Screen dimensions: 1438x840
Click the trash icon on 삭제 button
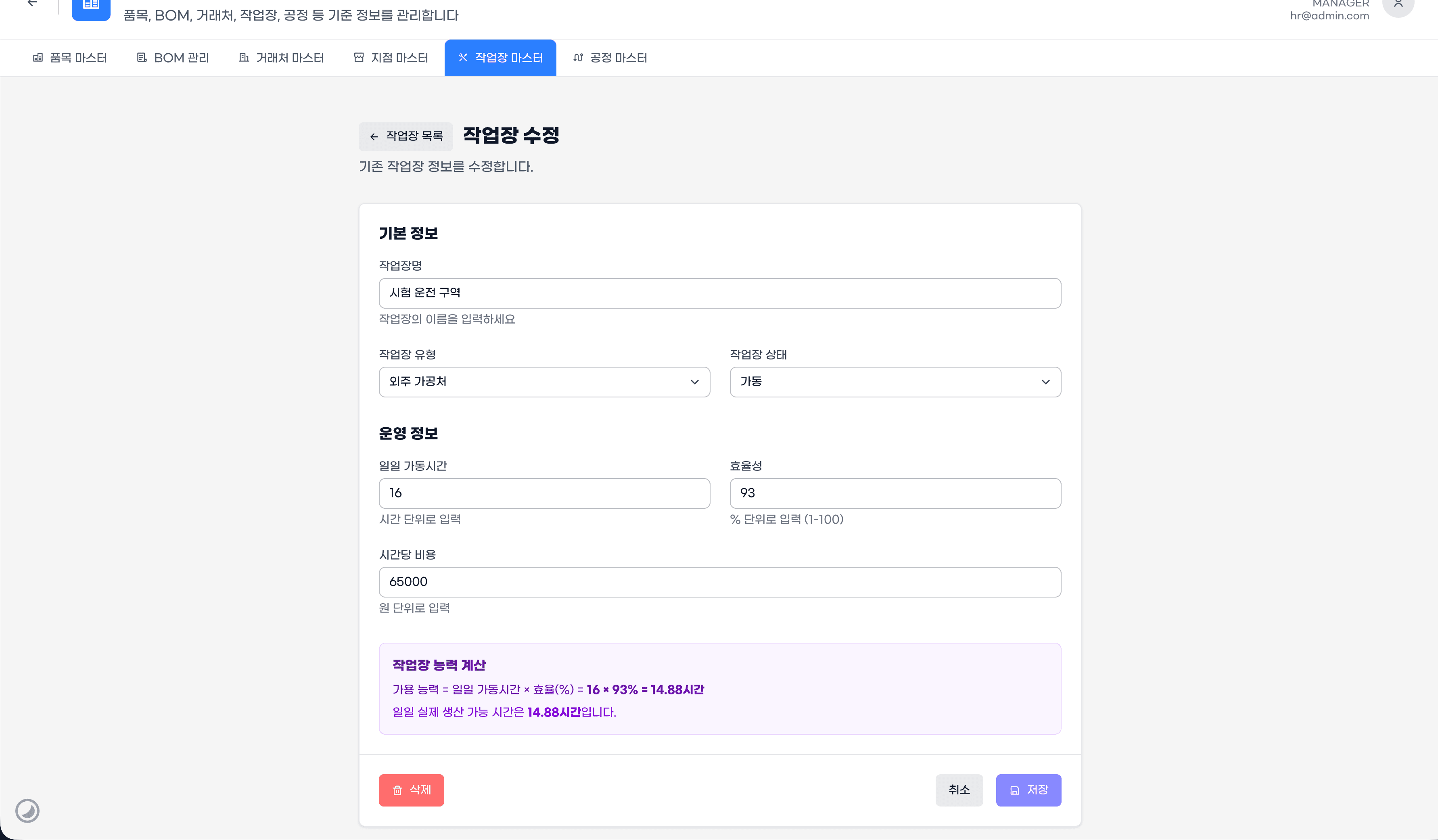tap(398, 790)
